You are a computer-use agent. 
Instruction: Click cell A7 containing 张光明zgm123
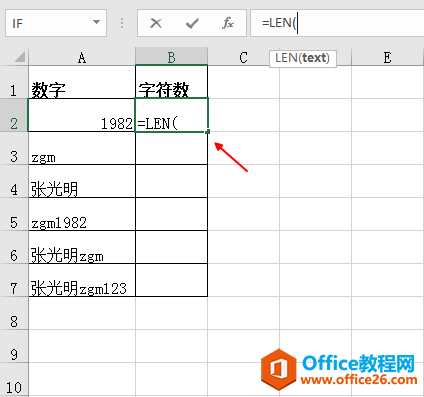click(x=82, y=280)
